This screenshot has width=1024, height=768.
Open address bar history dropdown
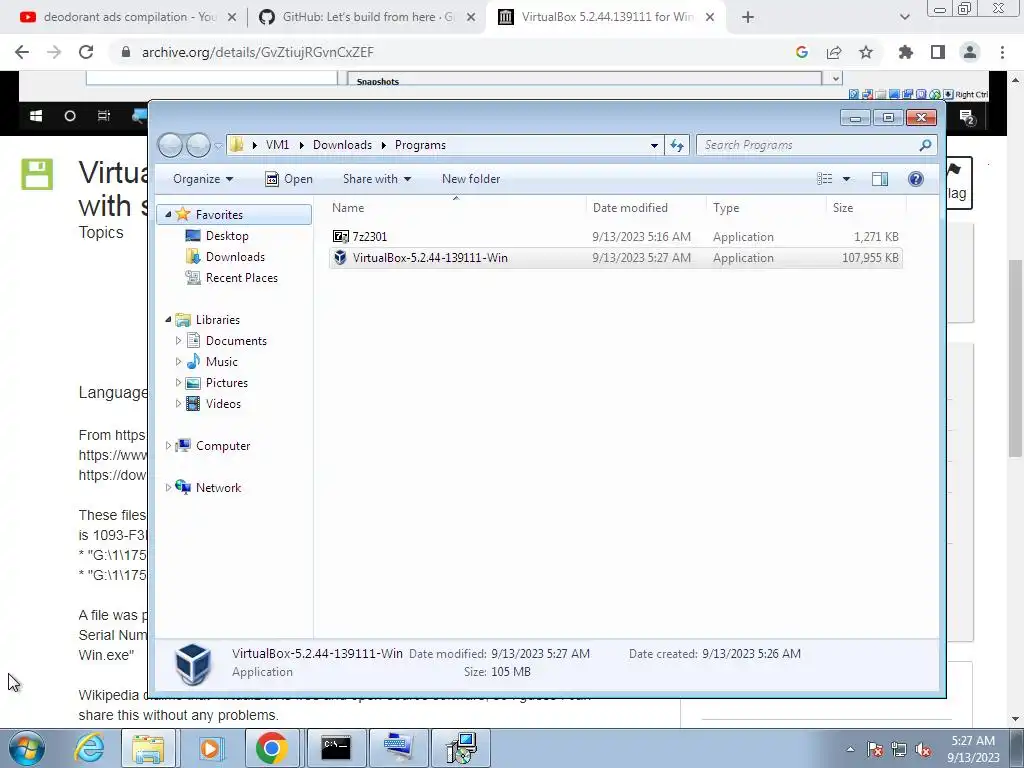[654, 145]
